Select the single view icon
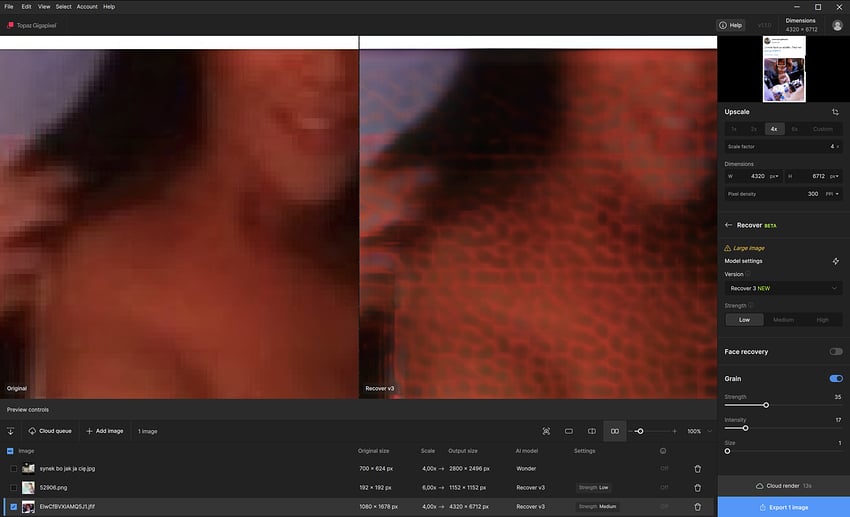The height and width of the screenshot is (517, 850). (569, 431)
